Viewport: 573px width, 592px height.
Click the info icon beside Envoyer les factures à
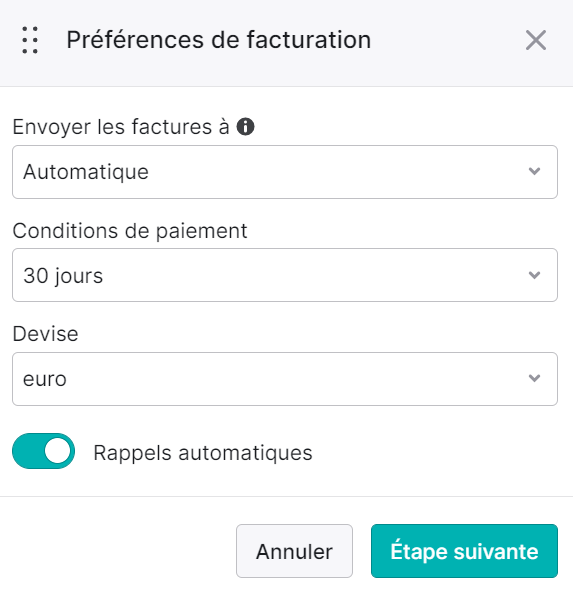click(245, 126)
